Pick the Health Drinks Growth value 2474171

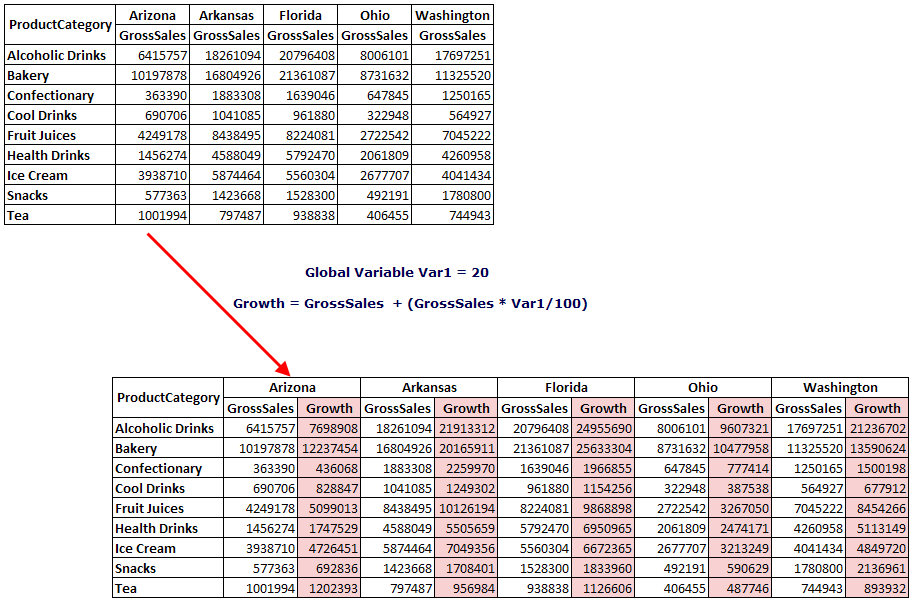(x=740, y=528)
